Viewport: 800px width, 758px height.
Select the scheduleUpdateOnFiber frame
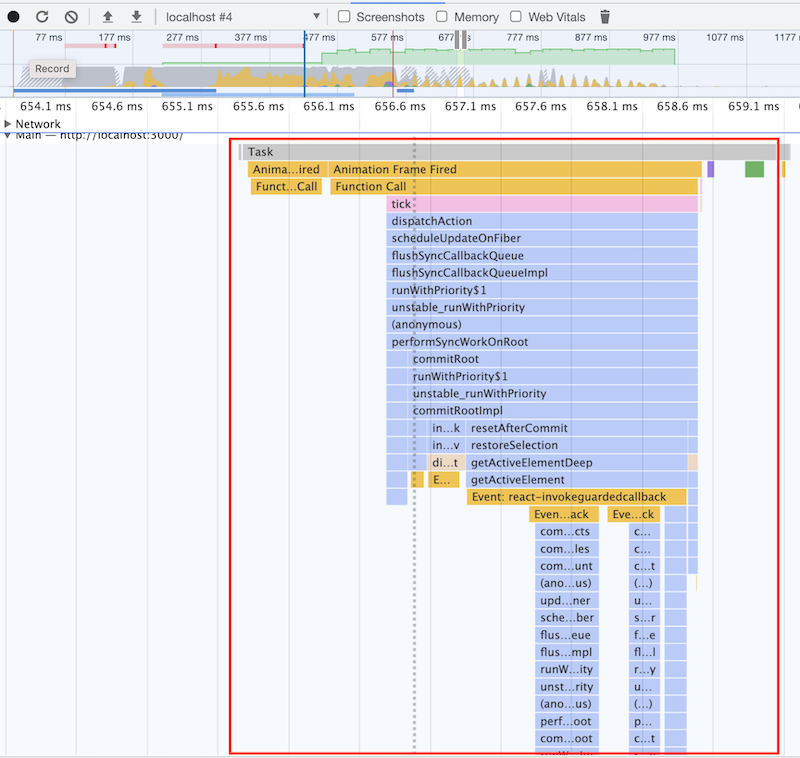coord(542,238)
